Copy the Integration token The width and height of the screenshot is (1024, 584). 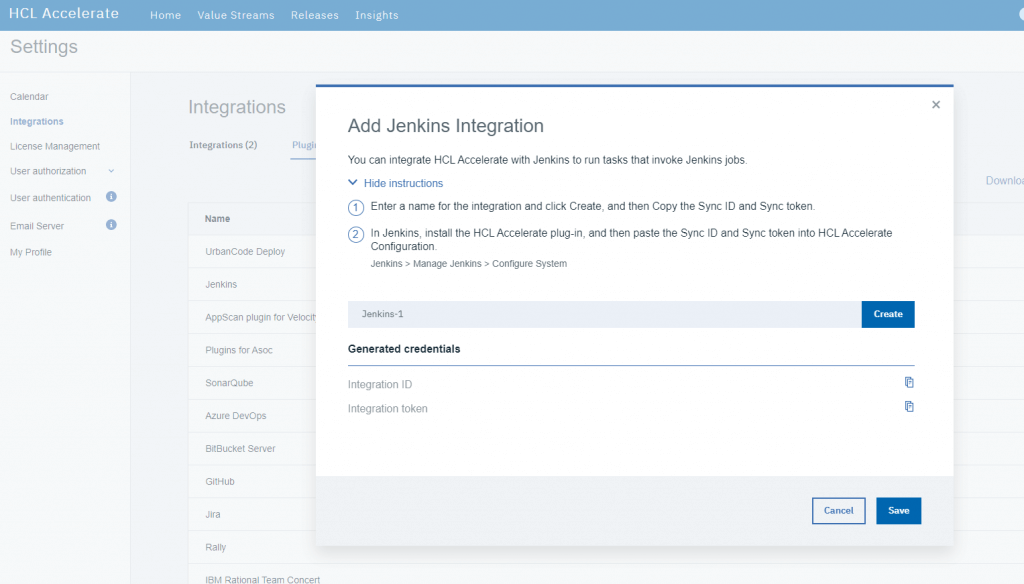909,406
